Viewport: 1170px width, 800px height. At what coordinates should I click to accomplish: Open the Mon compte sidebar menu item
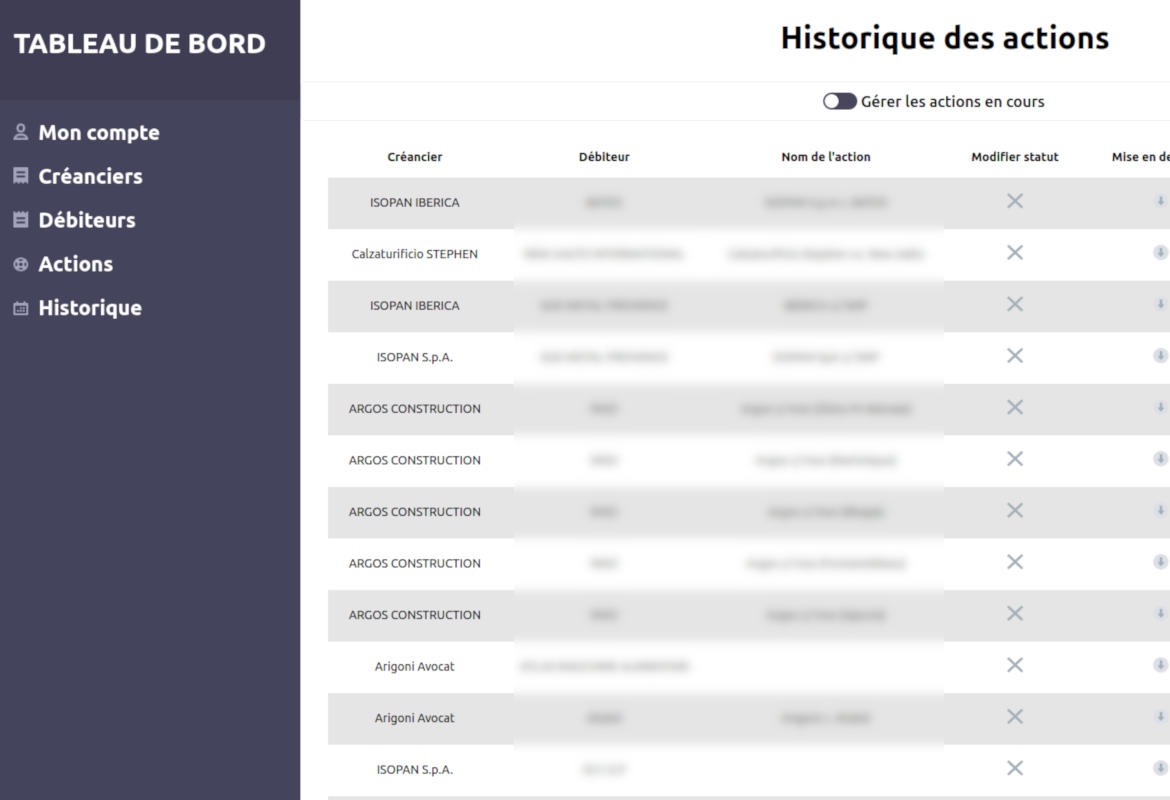(98, 132)
